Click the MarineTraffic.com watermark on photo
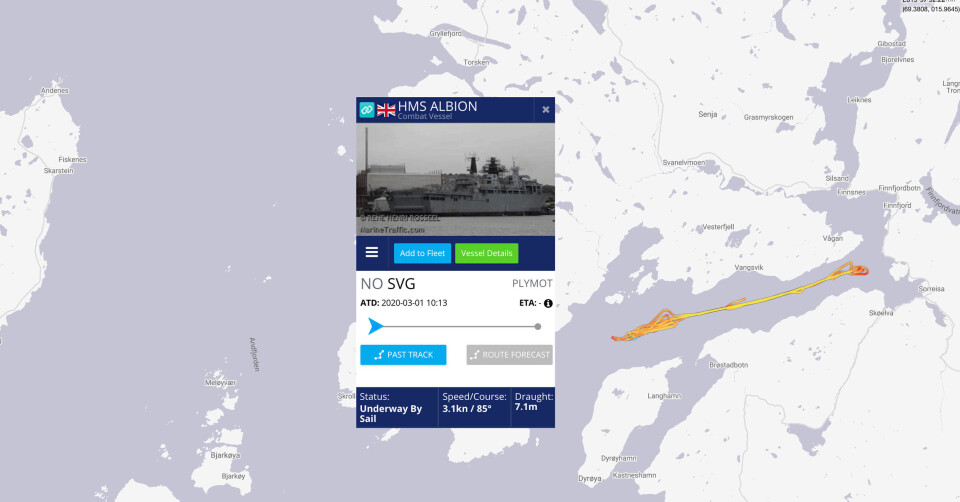This screenshot has height=502, width=960. [x=392, y=230]
